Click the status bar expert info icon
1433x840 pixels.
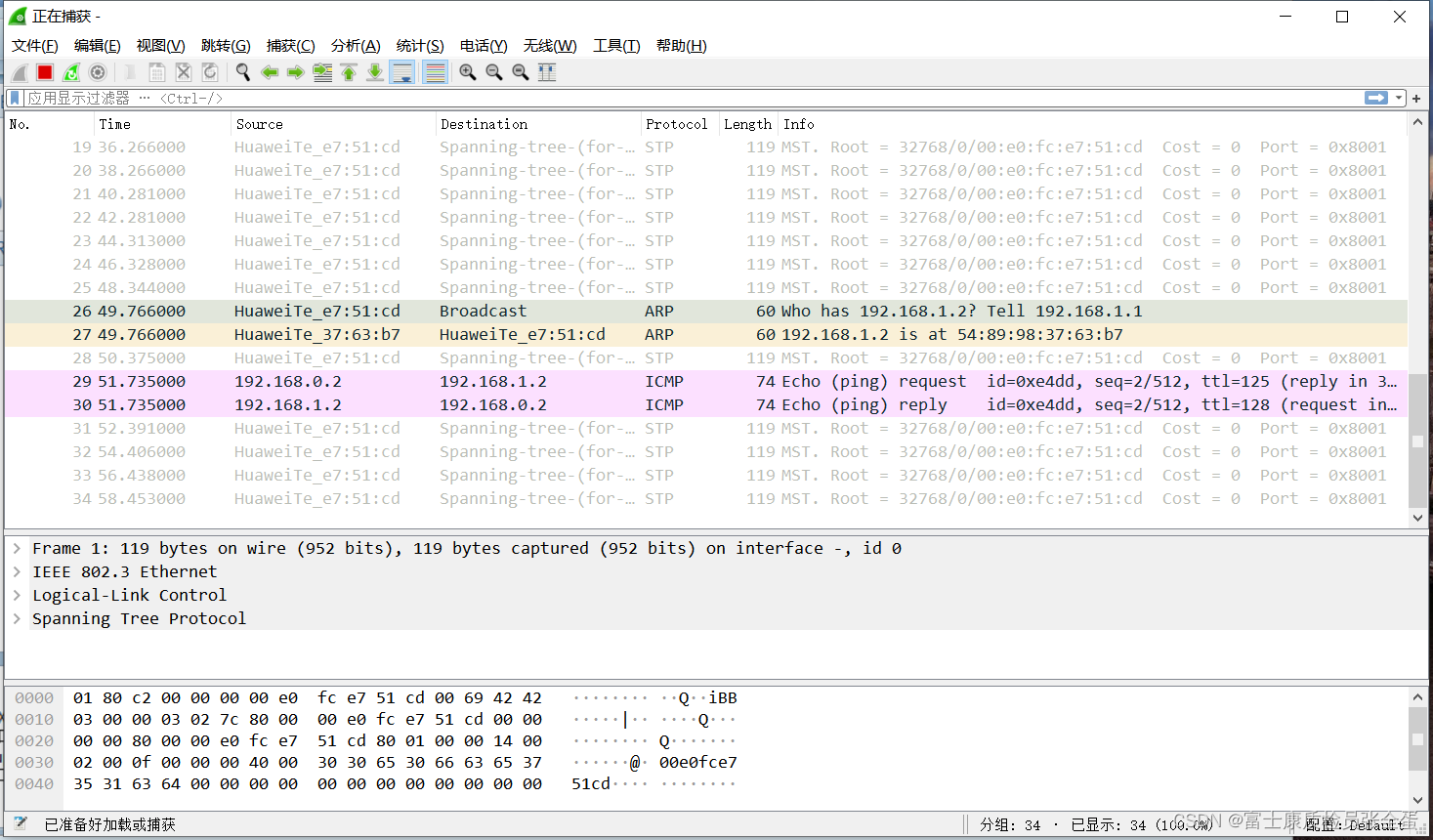point(21,824)
